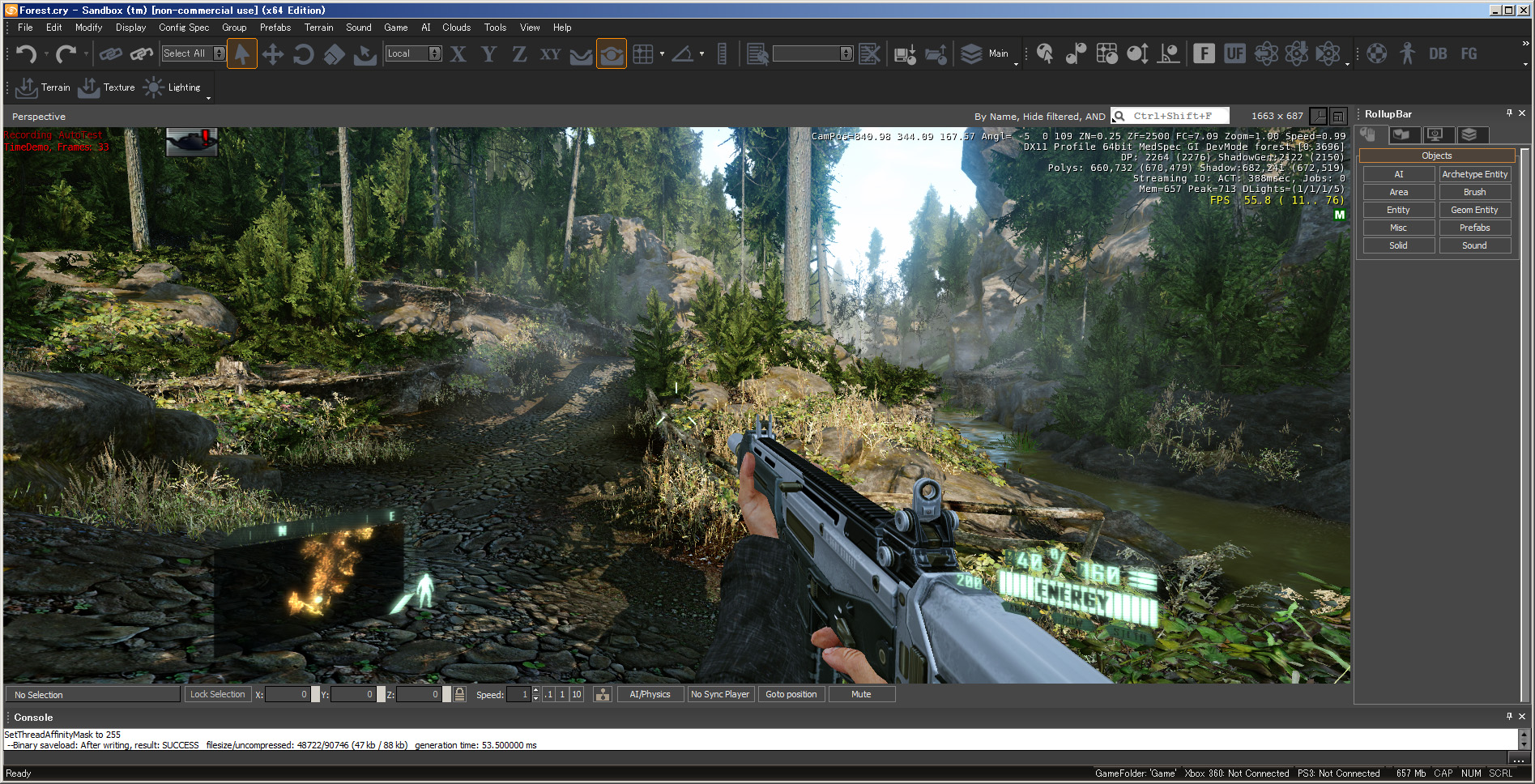
Task: Toggle snap to grid
Action: click(x=643, y=54)
